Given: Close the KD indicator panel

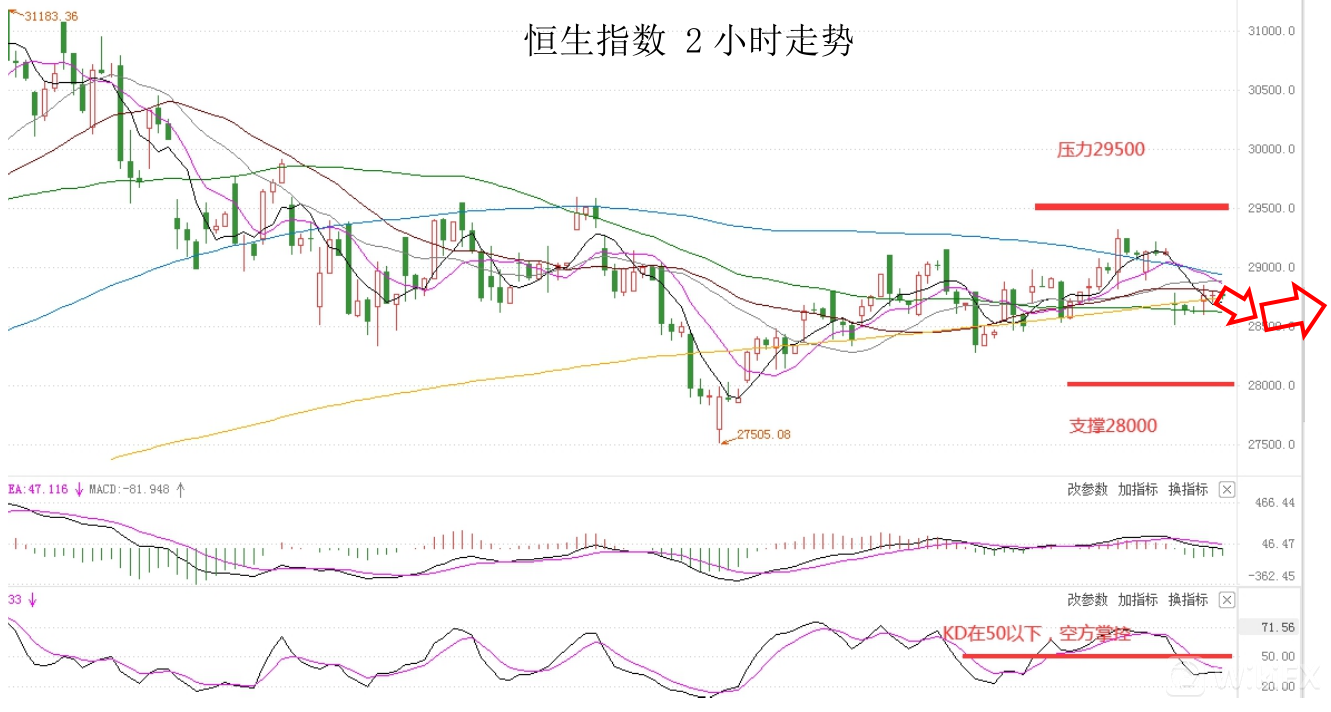Looking at the screenshot, I should [1227, 600].
